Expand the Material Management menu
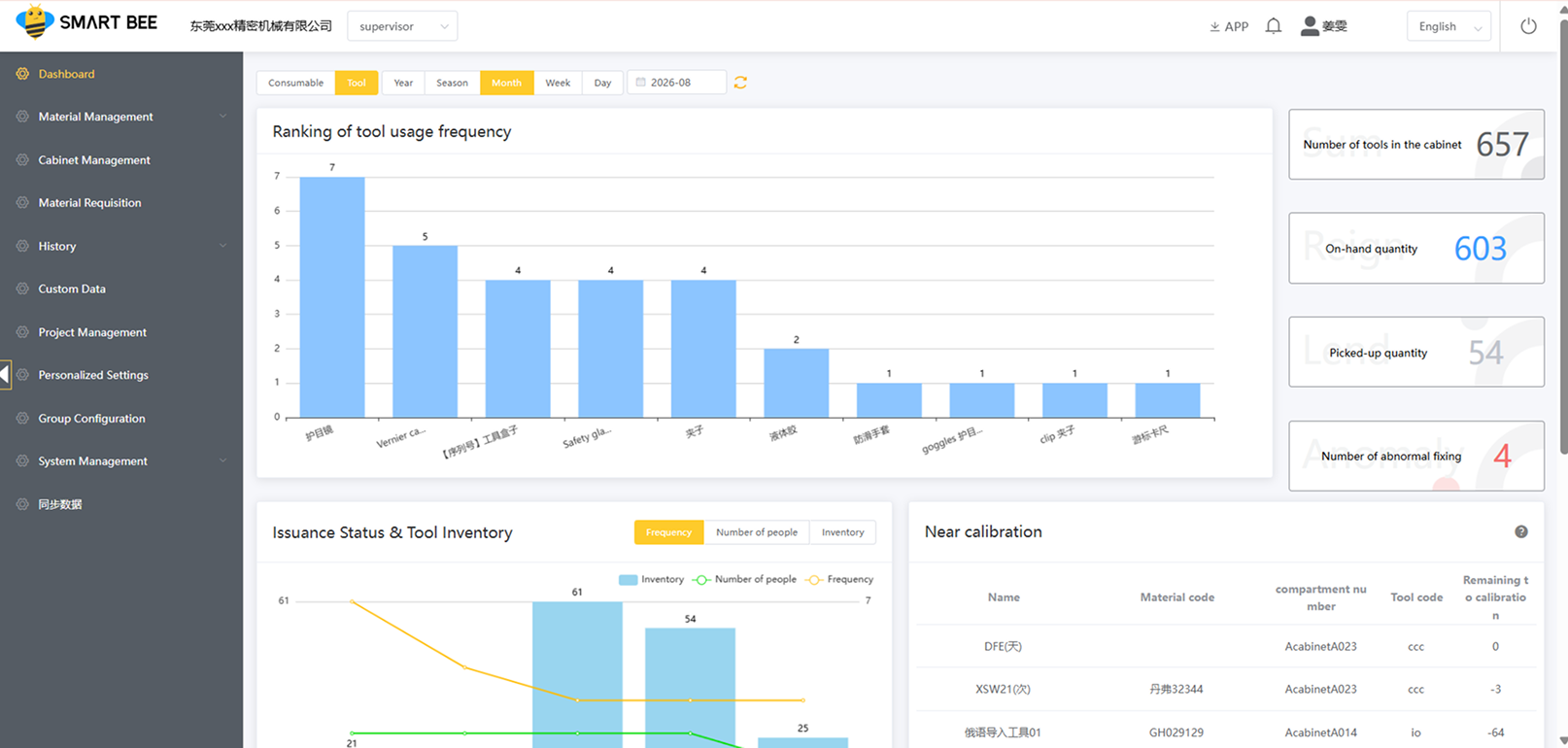Screen dimensions: 1568x748 pyautogui.click(x=121, y=117)
